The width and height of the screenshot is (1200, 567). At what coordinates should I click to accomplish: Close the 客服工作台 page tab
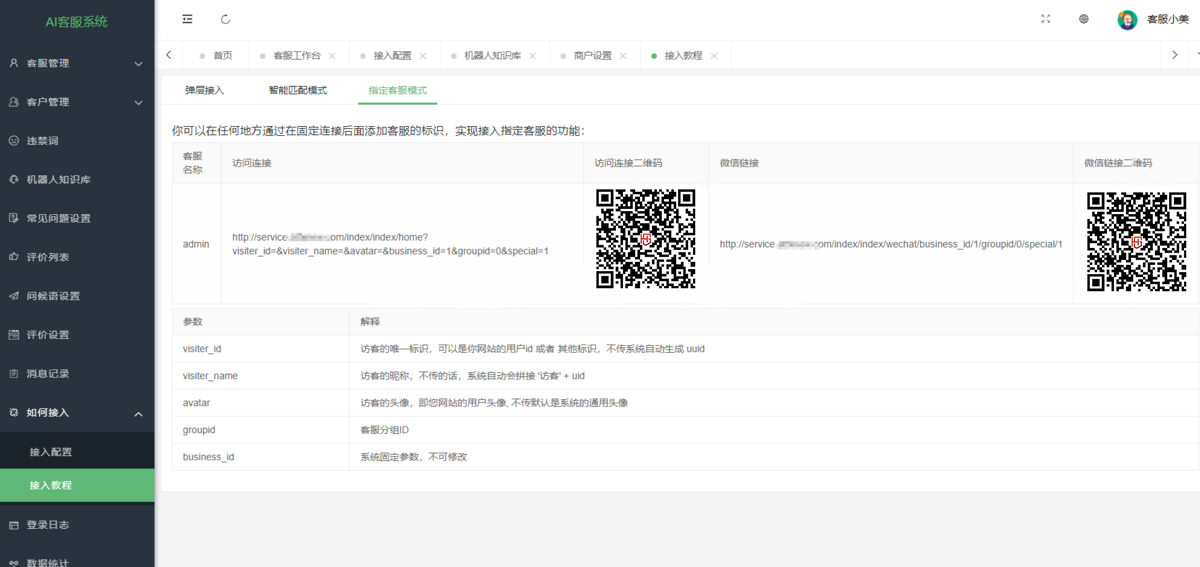click(x=332, y=56)
